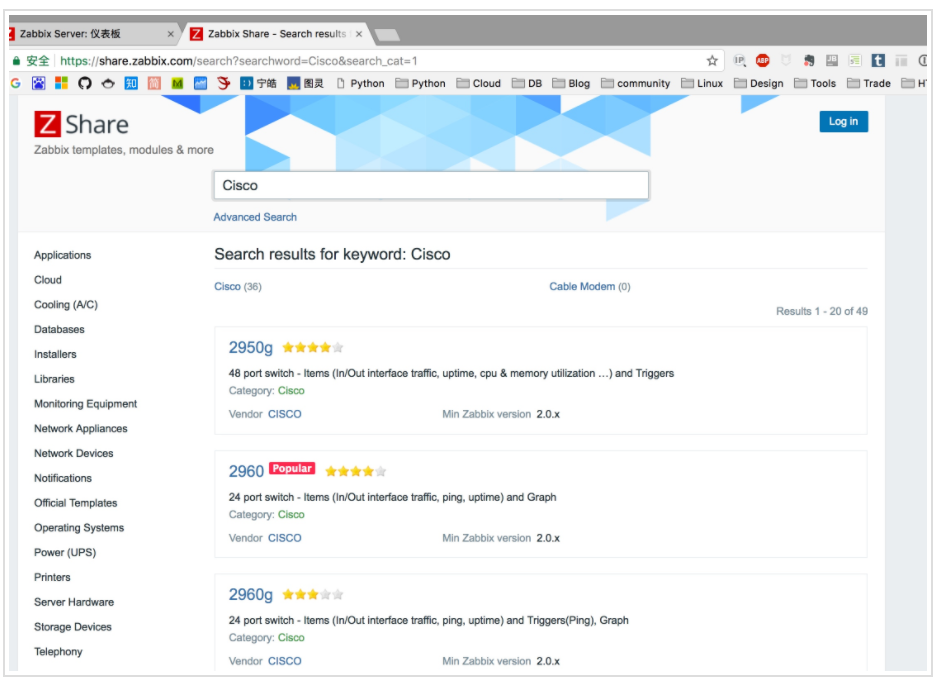Open the Microsoft four-color bookmark icon
The image size is (936, 682).
(61, 83)
